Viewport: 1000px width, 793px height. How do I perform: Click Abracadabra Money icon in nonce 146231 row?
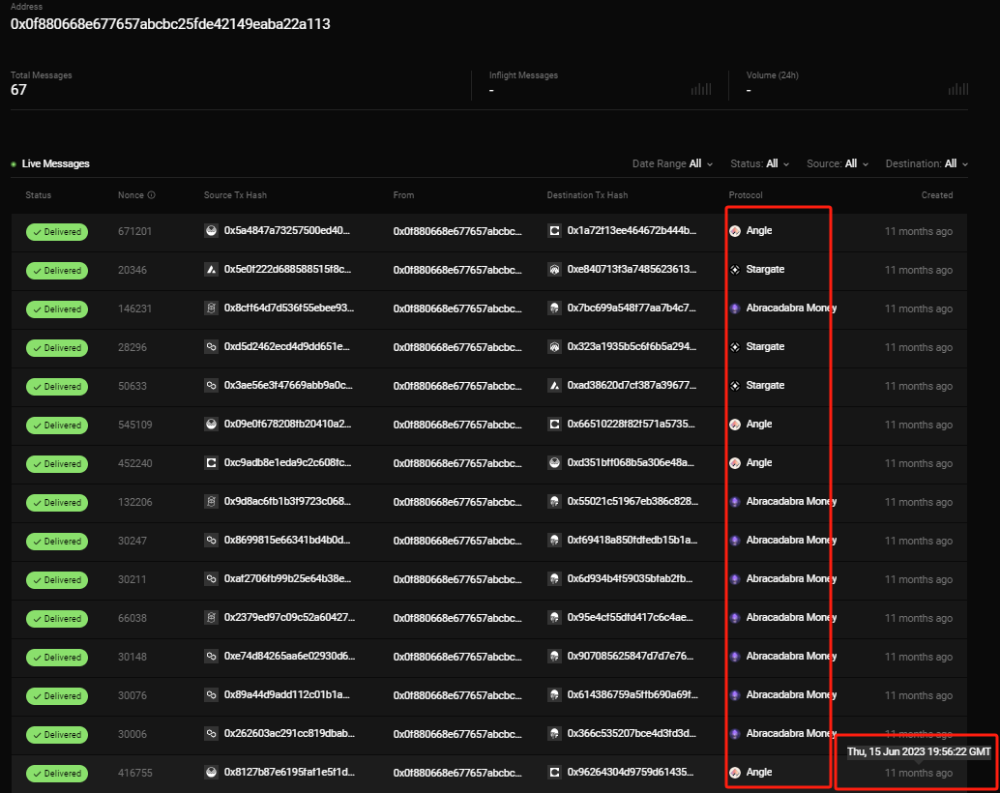735,308
